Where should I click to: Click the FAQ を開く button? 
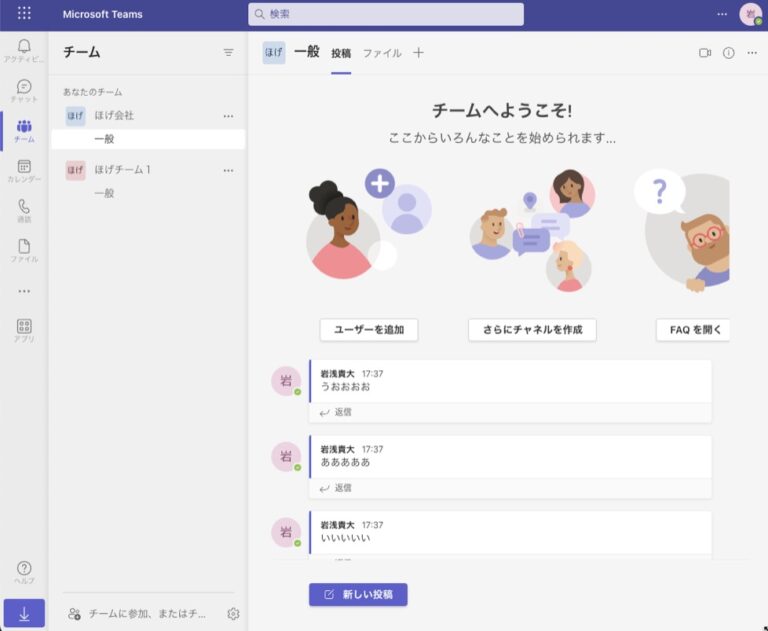693,330
